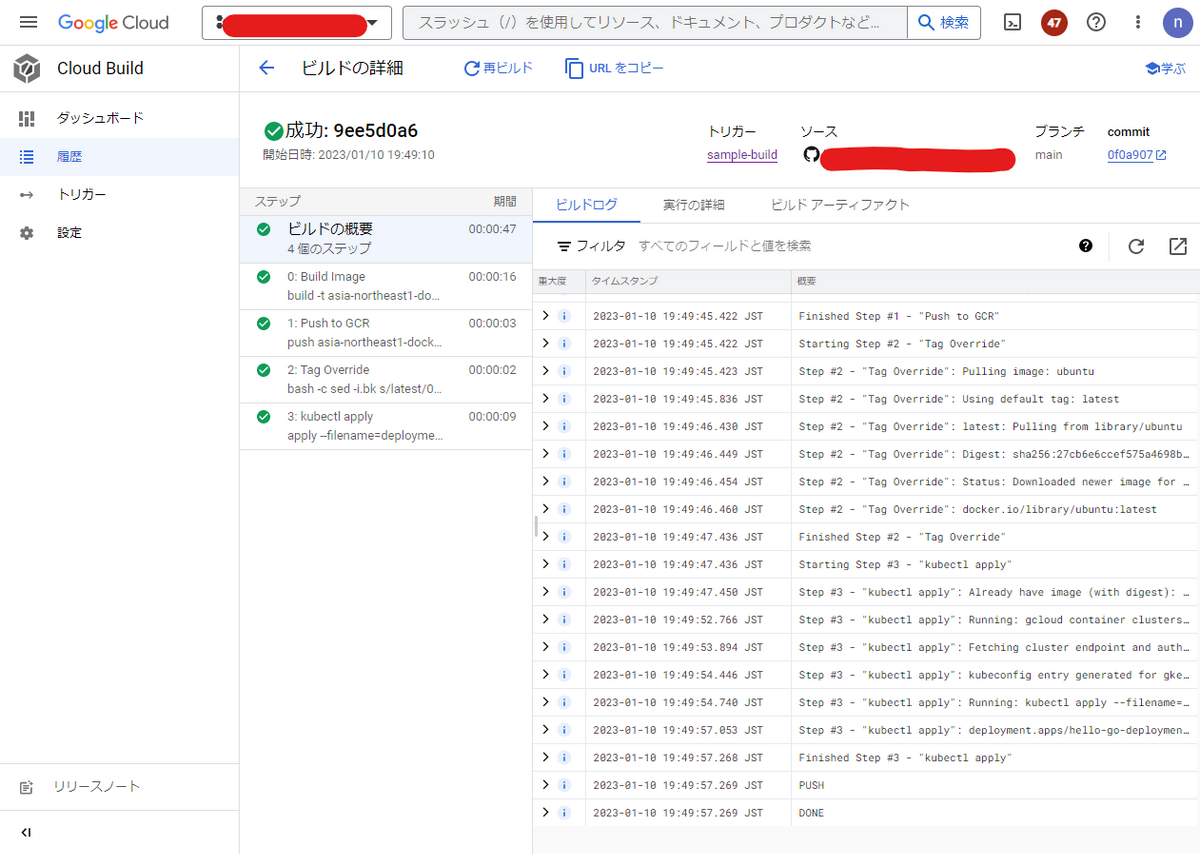Click the 00:00:47 total duration
The image size is (1200, 854).
(x=492, y=229)
